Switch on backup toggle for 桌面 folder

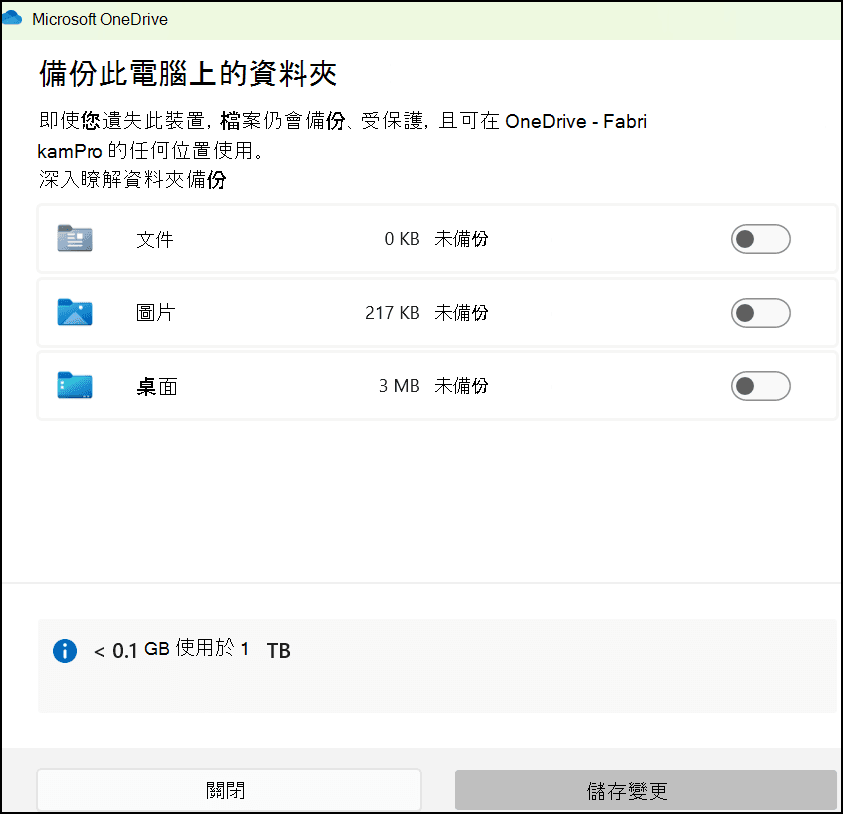[760, 385]
